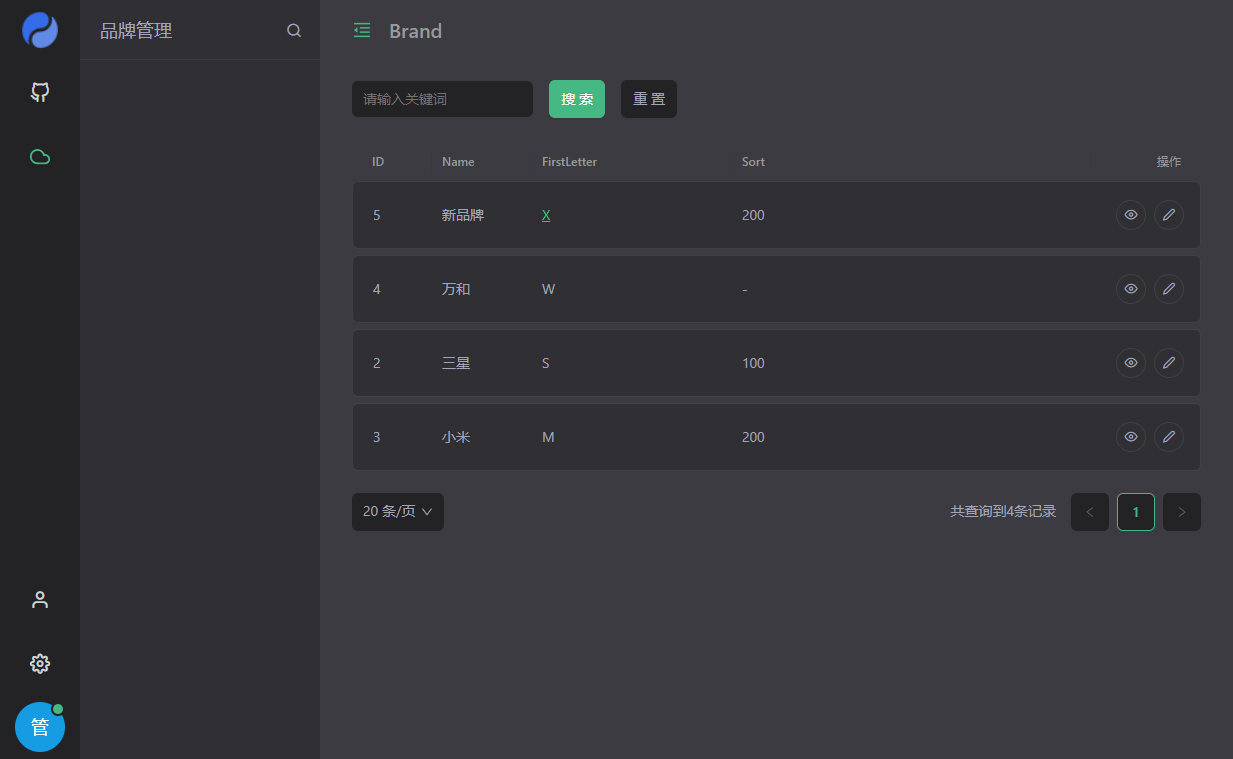Screen dimensions: 1233x759
Task: Click eye icon for 万和 row
Action: pyautogui.click(x=1130, y=289)
